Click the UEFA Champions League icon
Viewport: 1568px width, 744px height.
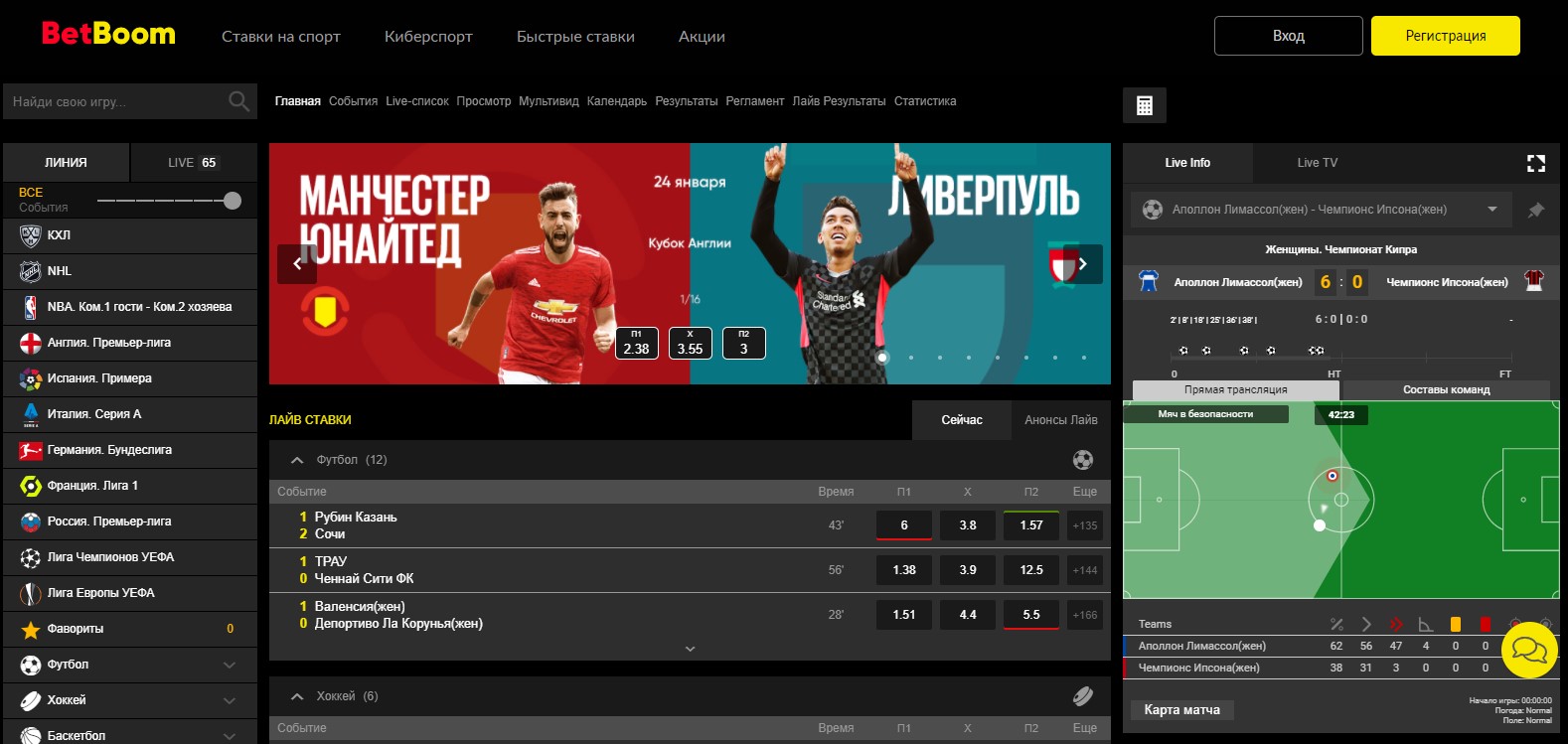point(31,557)
